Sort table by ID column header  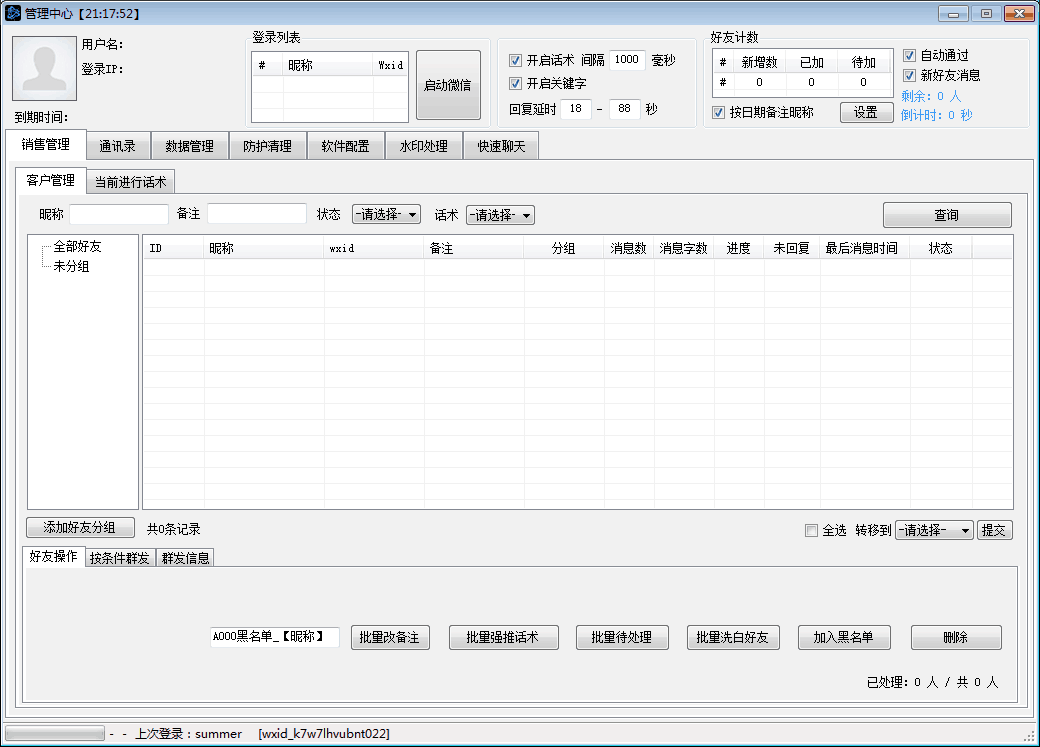pyautogui.click(x=174, y=248)
